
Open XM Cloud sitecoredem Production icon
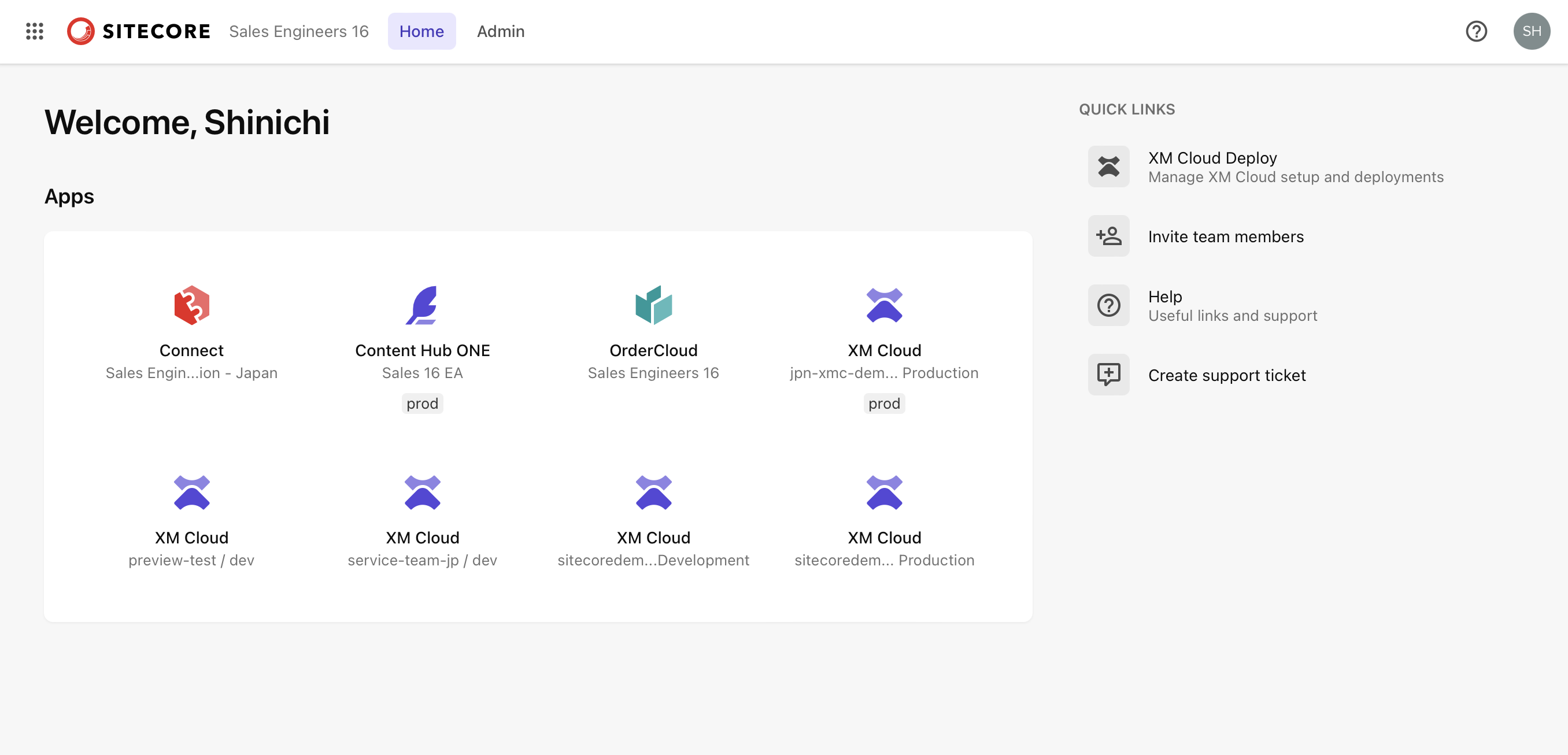(884, 493)
